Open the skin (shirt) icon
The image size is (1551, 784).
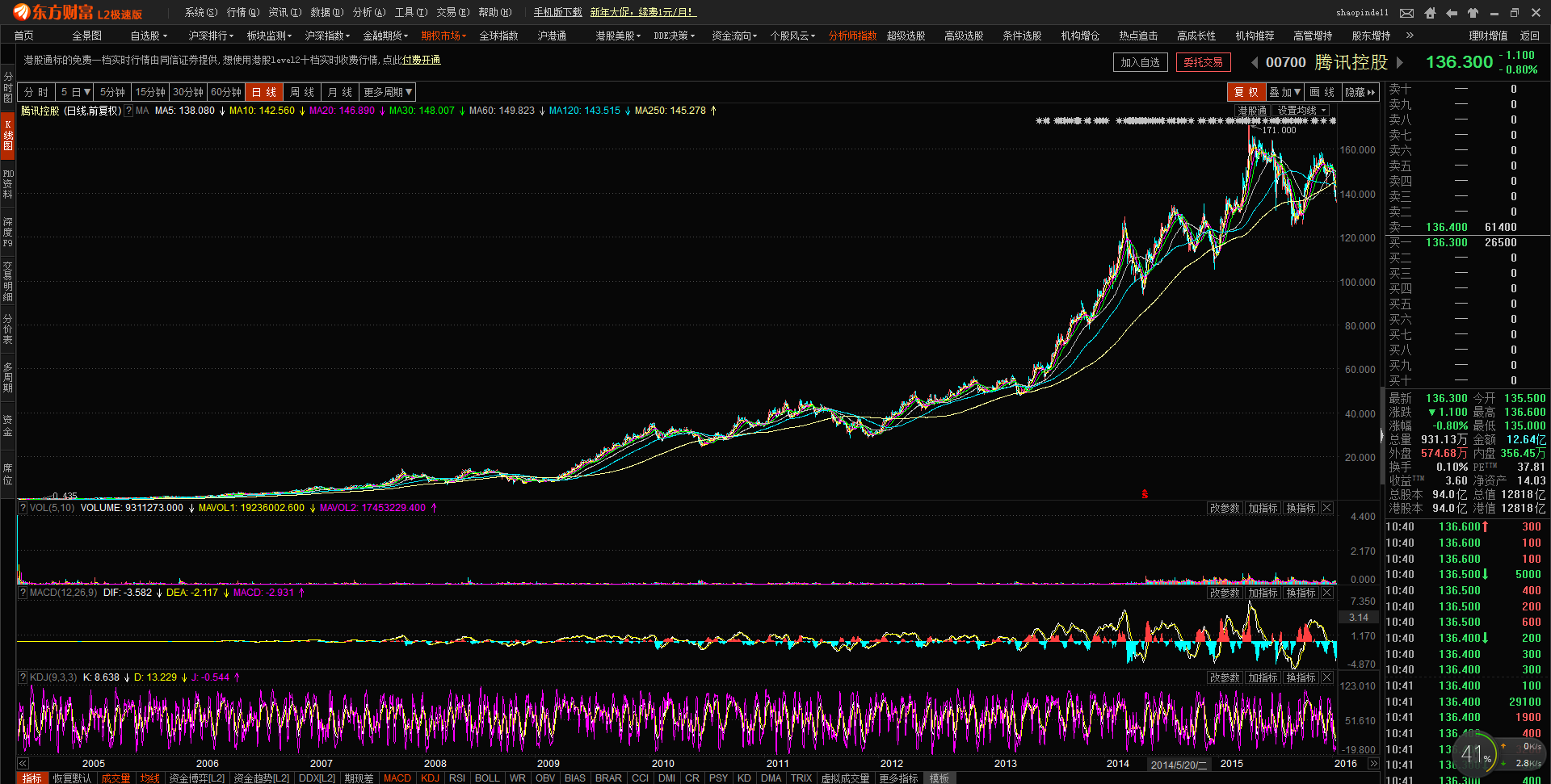coord(1473,13)
